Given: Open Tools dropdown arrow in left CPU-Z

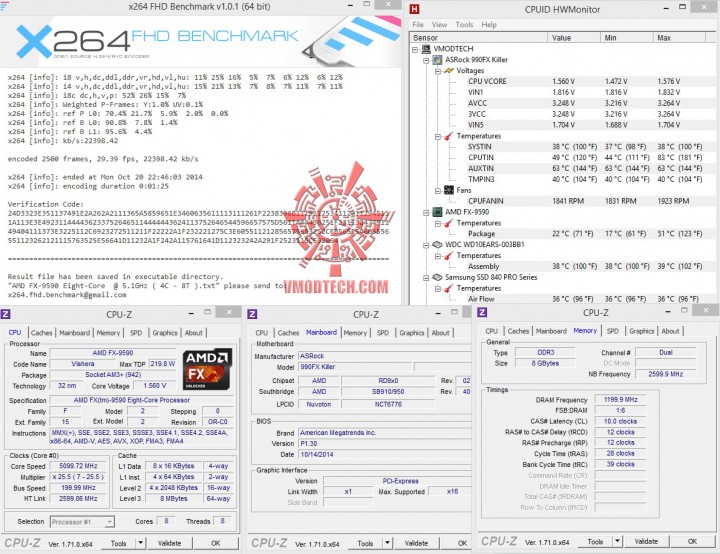Looking at the screenshot, I should [141, 543].
